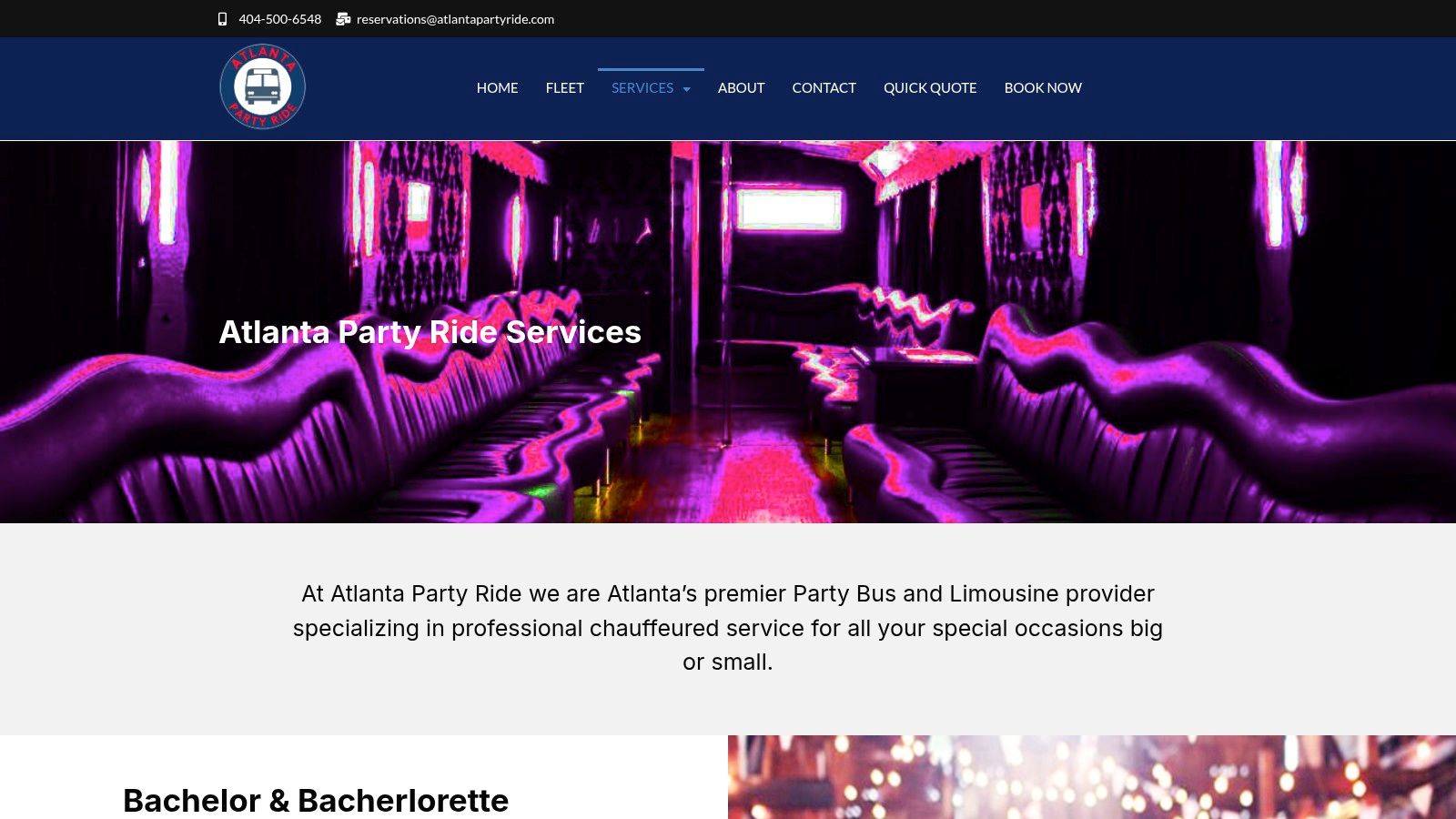
Task: Open the Services menu item
Action: tap(642, 88)
